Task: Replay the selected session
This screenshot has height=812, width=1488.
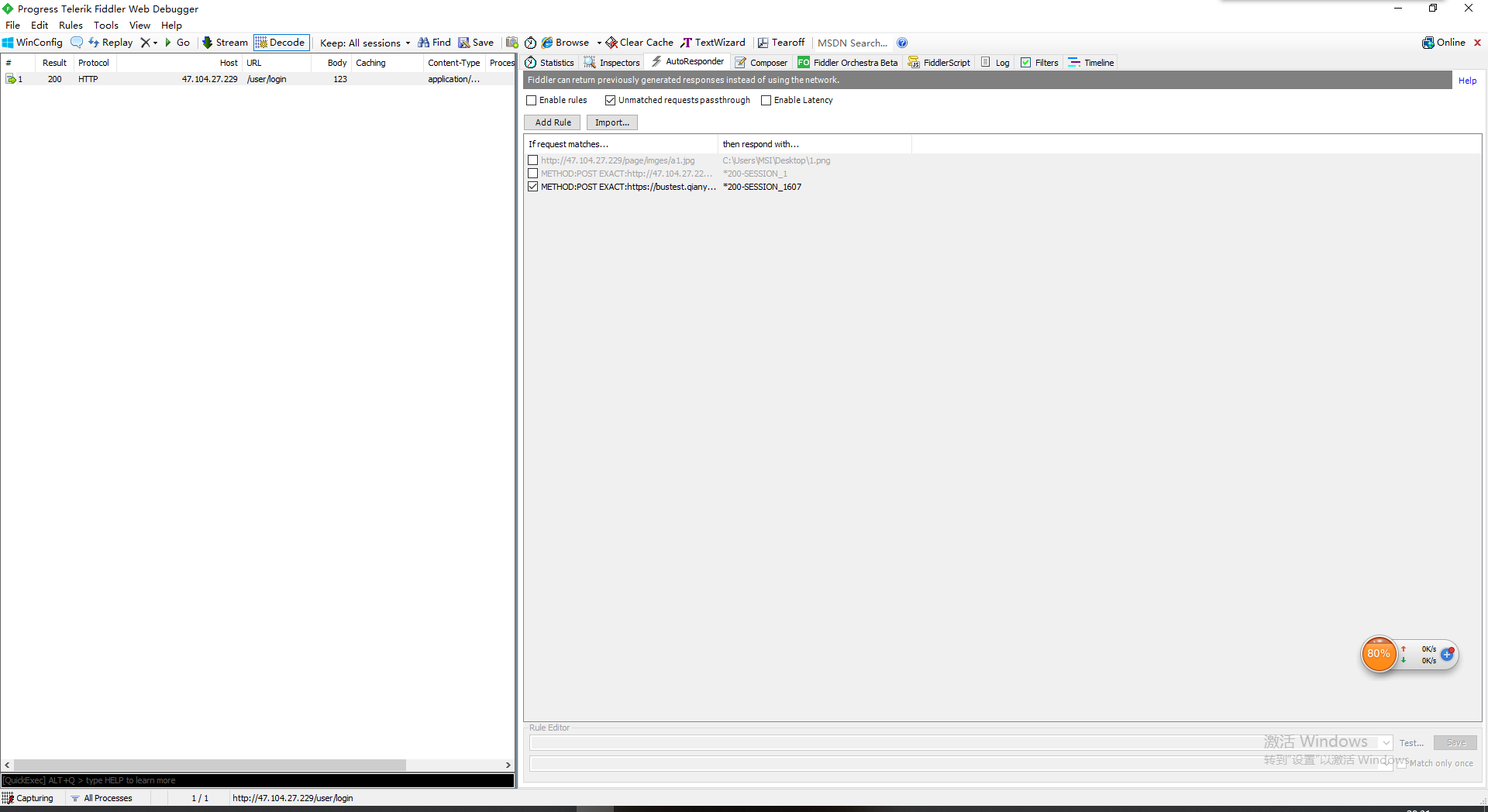Action: tap(110, 43)
